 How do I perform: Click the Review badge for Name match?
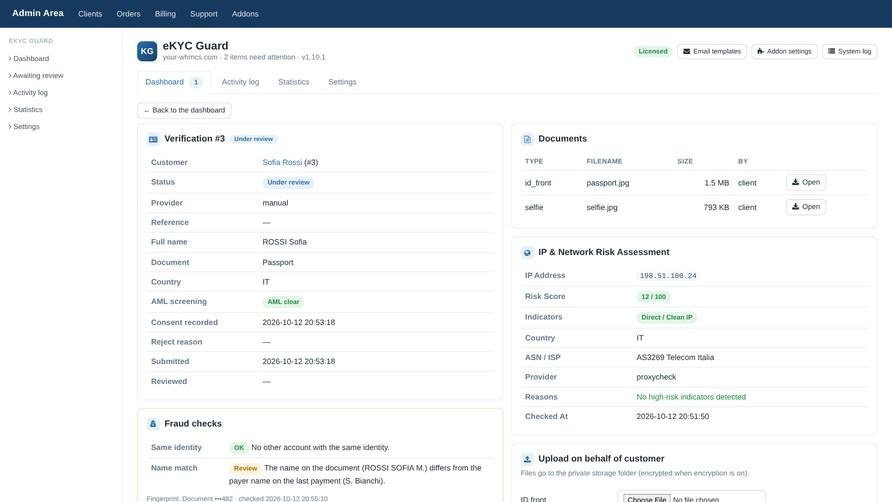(245, 468)
